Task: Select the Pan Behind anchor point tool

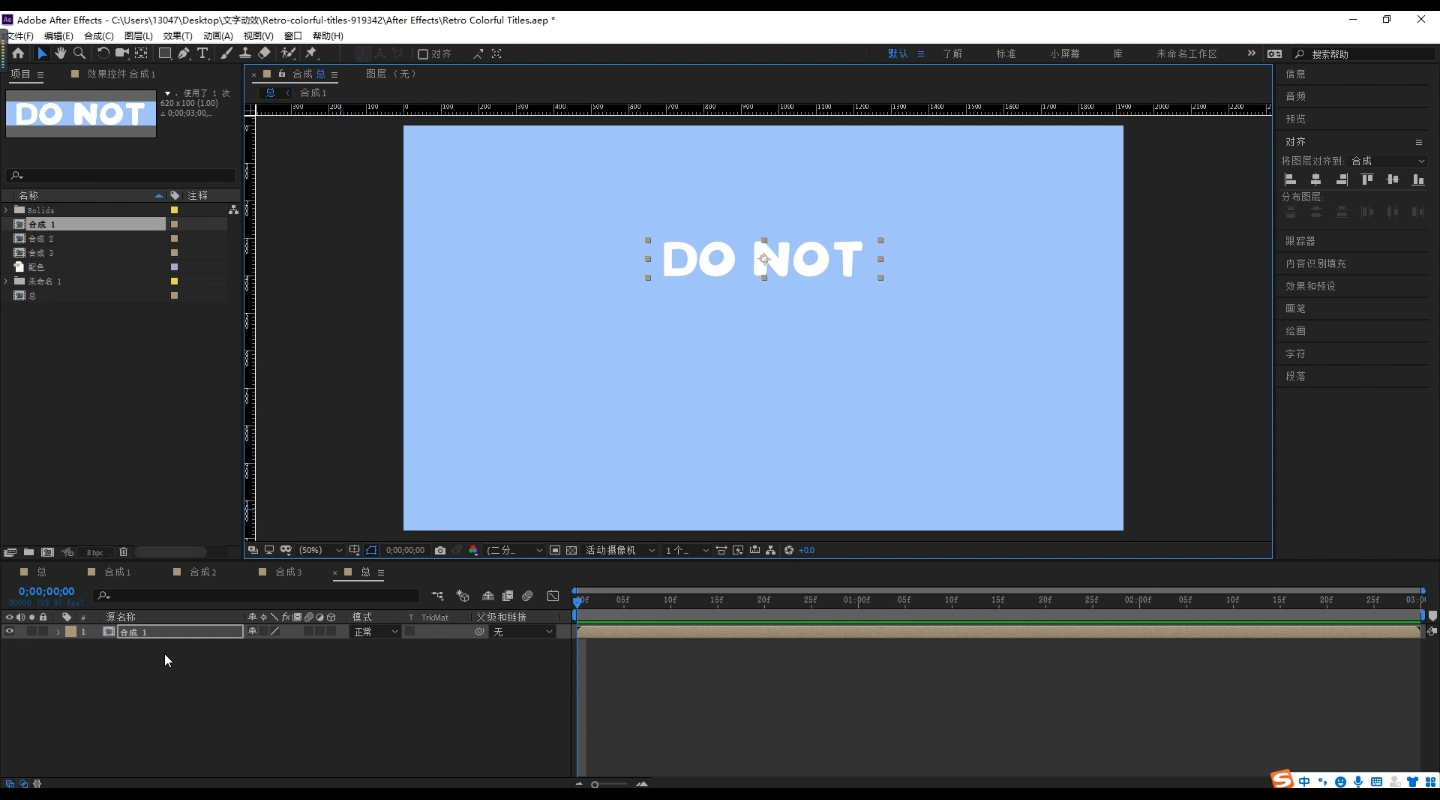Action: pyautogui.click(x=141, y=54)
